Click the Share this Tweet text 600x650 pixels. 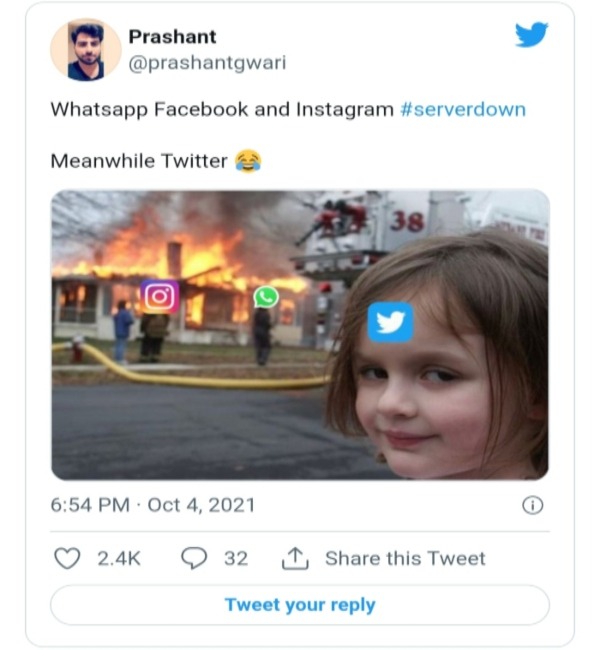point(405,558)
